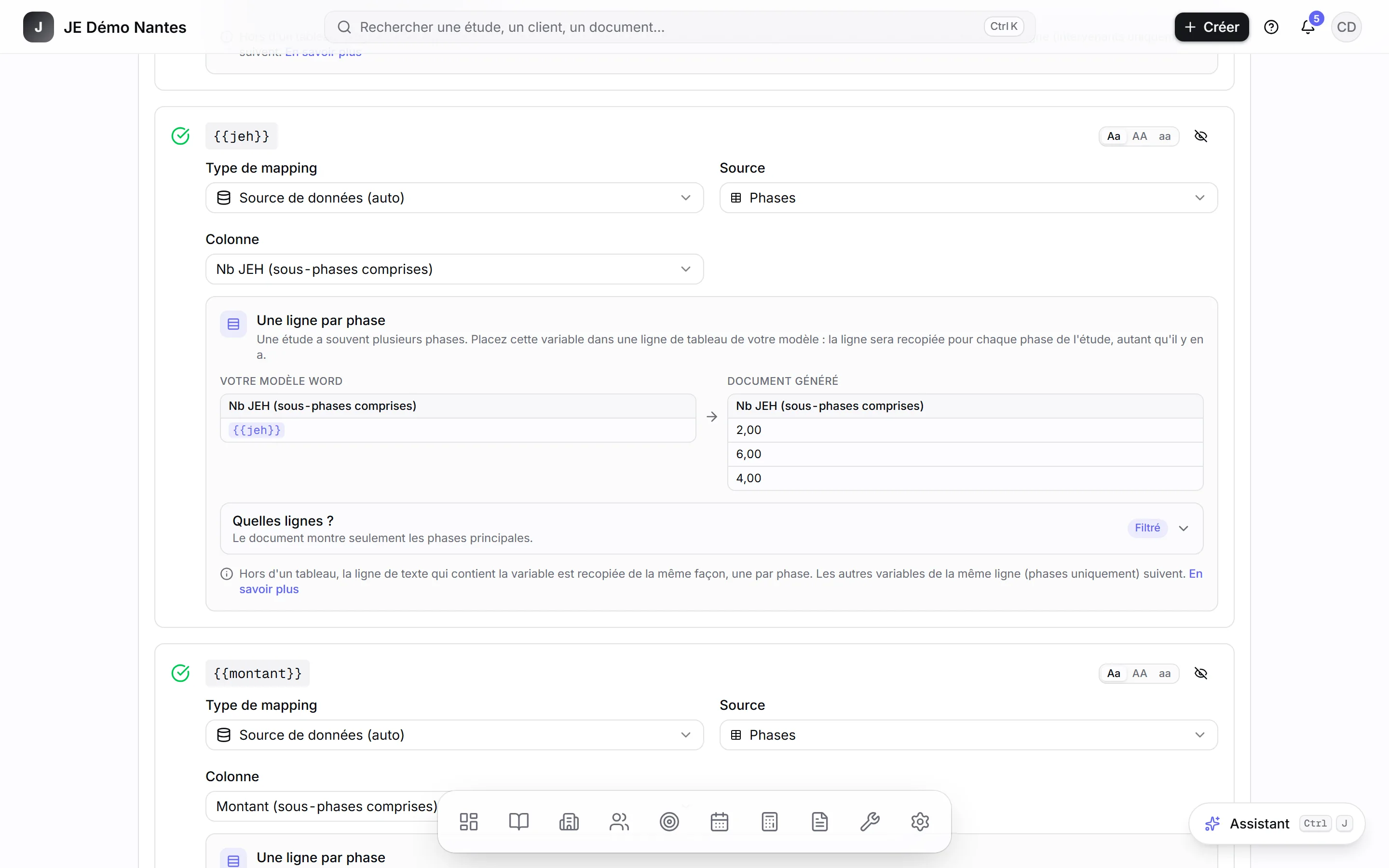Select the "aa" lowercase option for {{jeh}}
1389x868 pixels.
1165,136
